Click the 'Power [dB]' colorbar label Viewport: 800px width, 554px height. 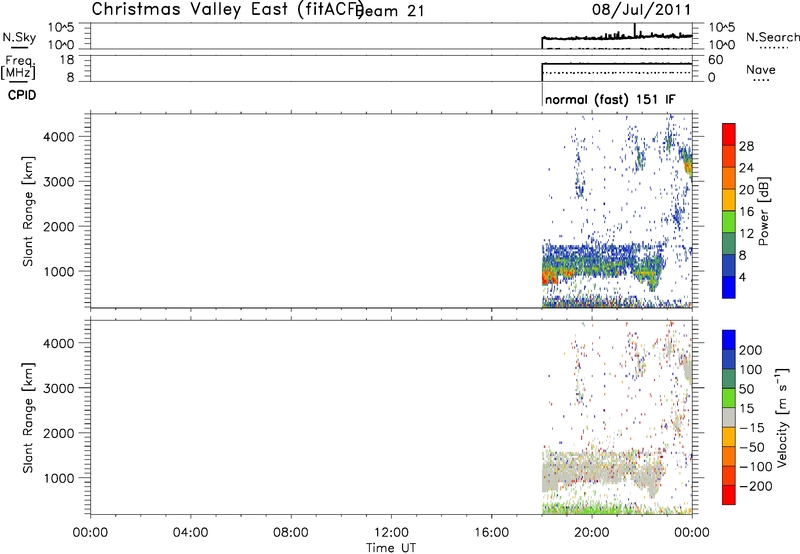point(764,211)
